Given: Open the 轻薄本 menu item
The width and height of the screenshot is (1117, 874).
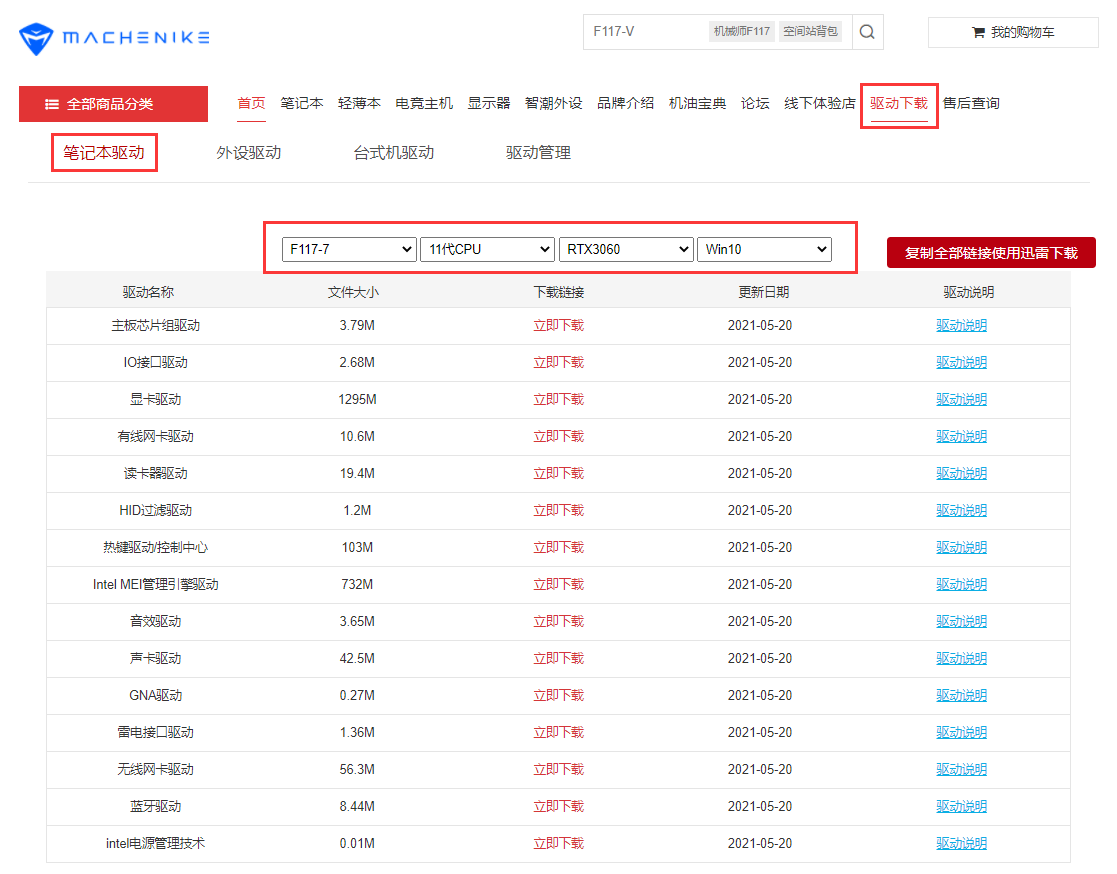Looking at the screenshot, I should click(359, 103).
